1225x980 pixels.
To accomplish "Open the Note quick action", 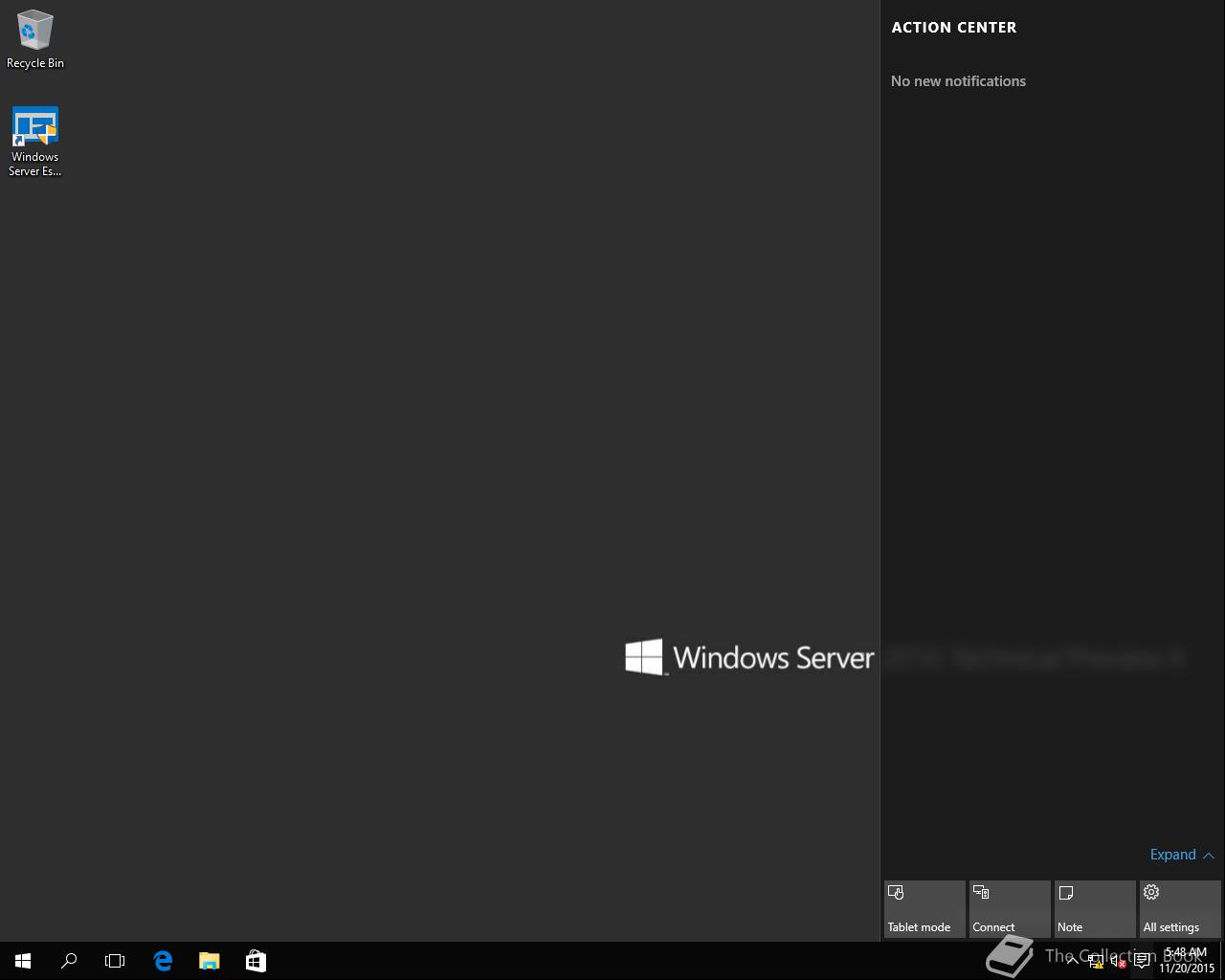I will [x=1095, y=909].
